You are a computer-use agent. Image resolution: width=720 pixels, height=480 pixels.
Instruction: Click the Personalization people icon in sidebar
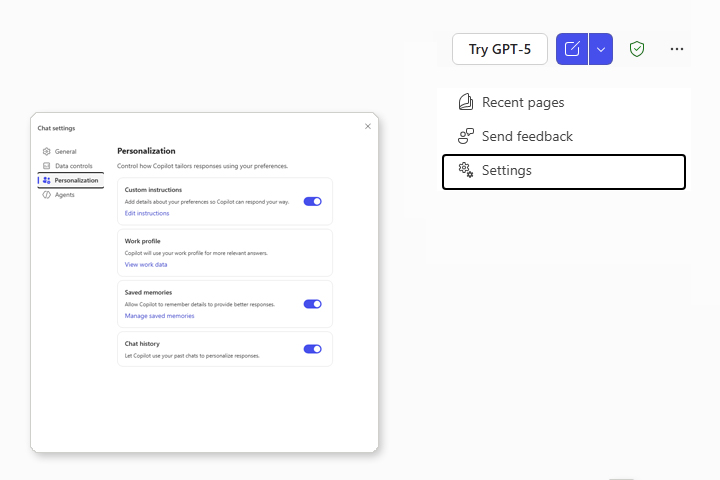point(46,180)
